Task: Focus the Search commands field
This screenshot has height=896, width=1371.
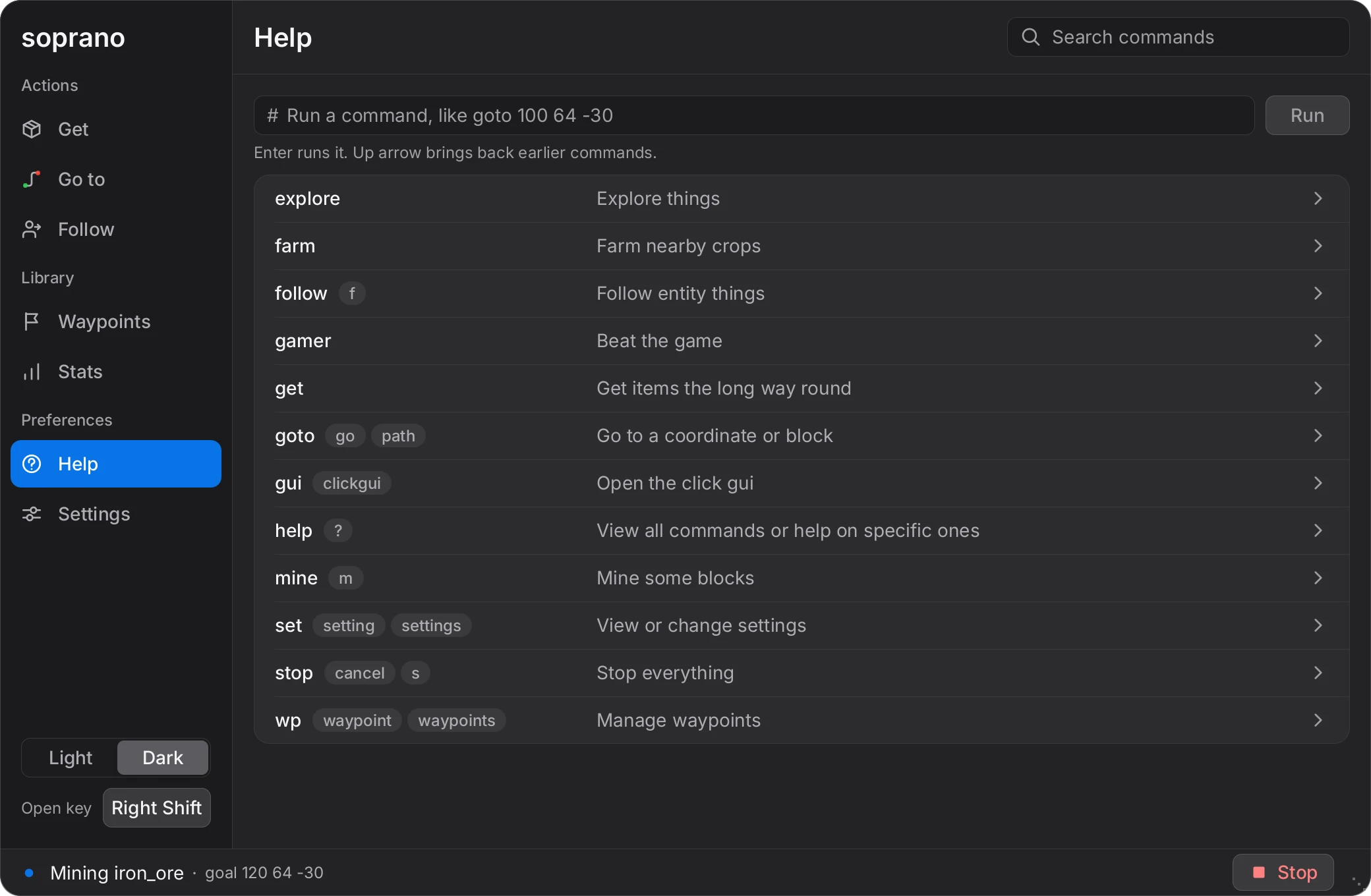Action: tap(1178, 37)
